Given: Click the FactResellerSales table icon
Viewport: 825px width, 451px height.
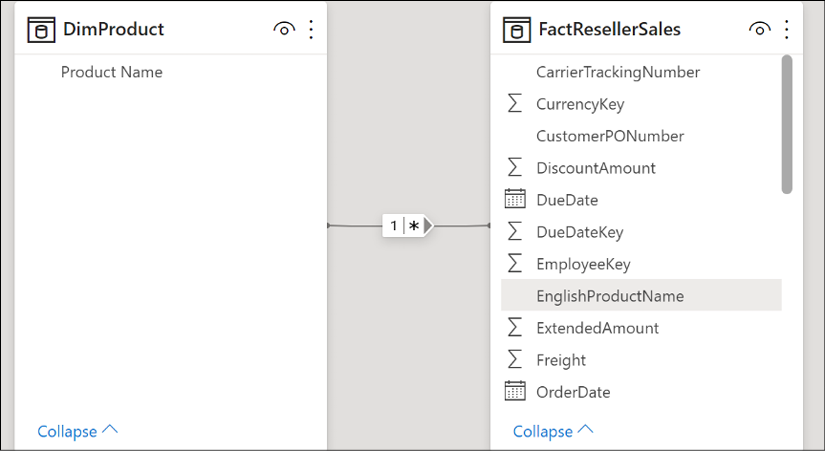Looking at the screenshot, I should tap(517, 29).
